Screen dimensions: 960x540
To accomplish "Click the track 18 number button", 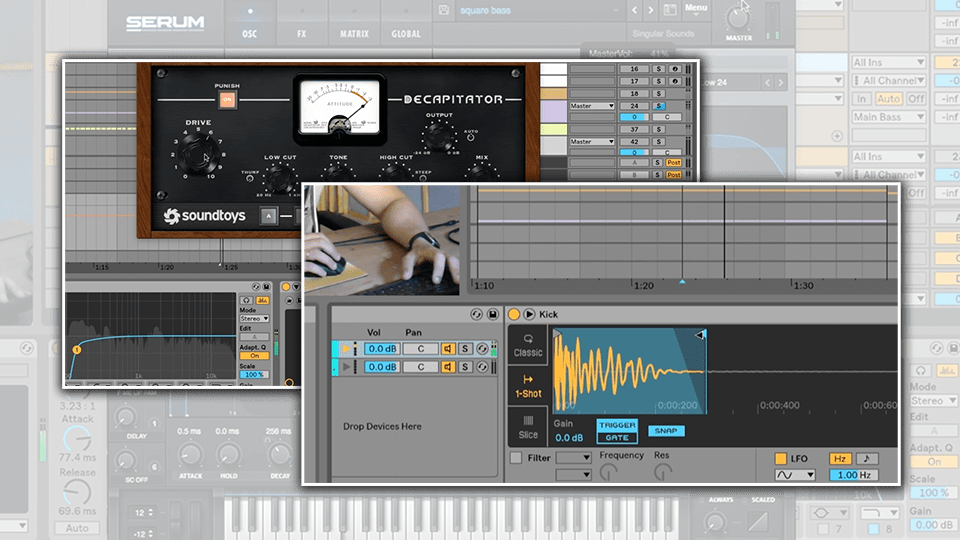I will pos(634,94).
